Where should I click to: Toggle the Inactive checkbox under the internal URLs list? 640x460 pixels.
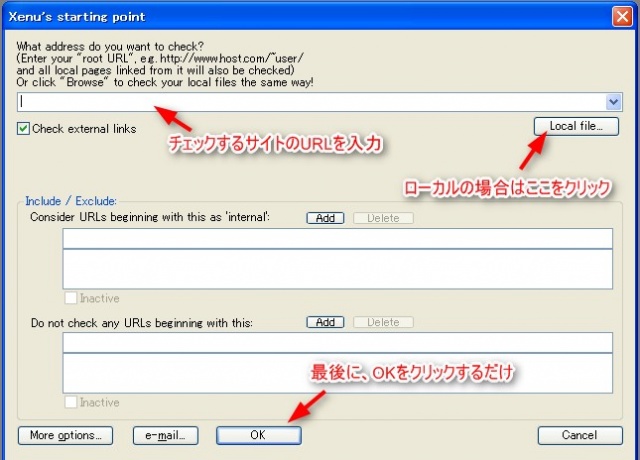point(71,298)
